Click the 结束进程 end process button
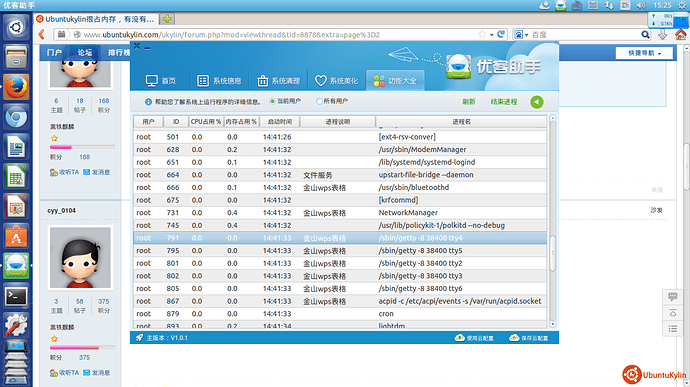690x387 pixels. pyautogui.click(x=504, y=102)
